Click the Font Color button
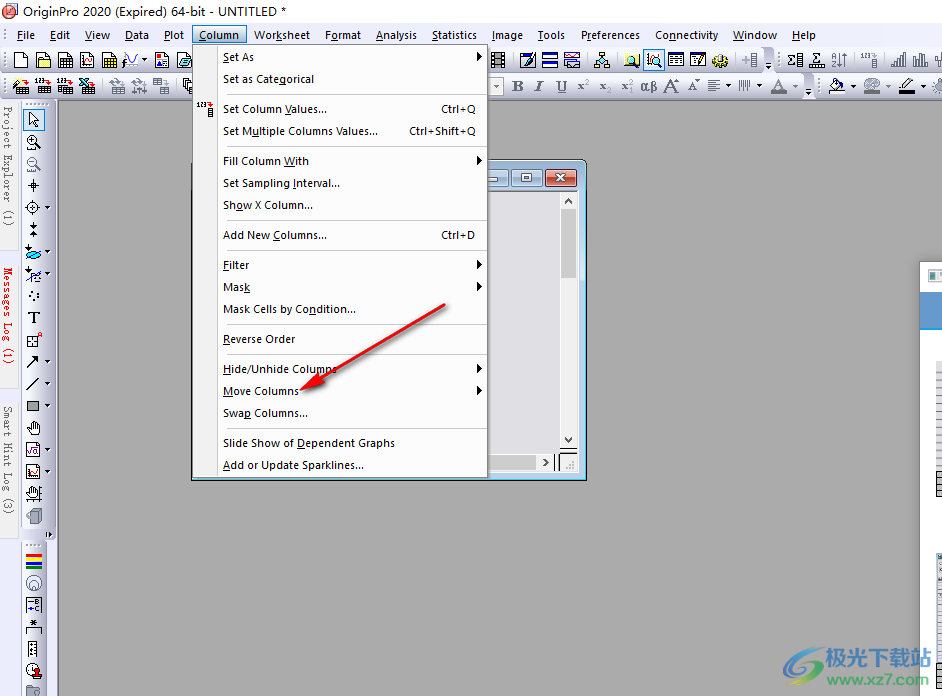942x696 pixels. [x=779, y=86]
